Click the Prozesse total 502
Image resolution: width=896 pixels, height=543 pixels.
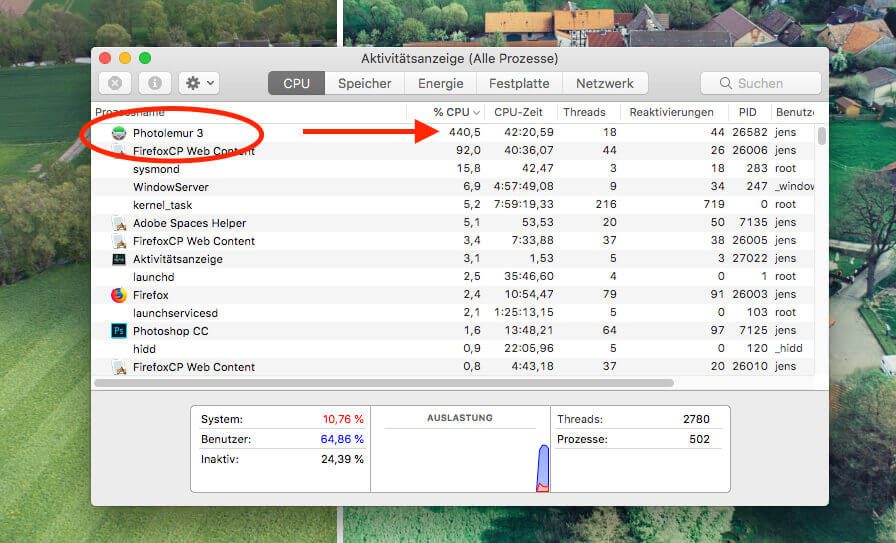click(699, 440)
